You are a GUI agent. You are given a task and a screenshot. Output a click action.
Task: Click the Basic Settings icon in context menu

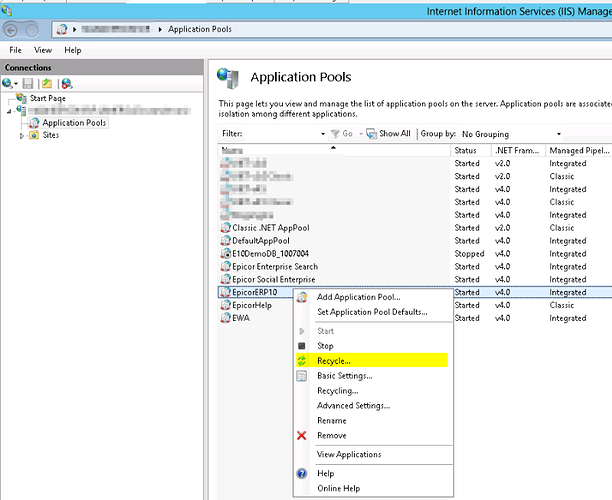(302, 375)
